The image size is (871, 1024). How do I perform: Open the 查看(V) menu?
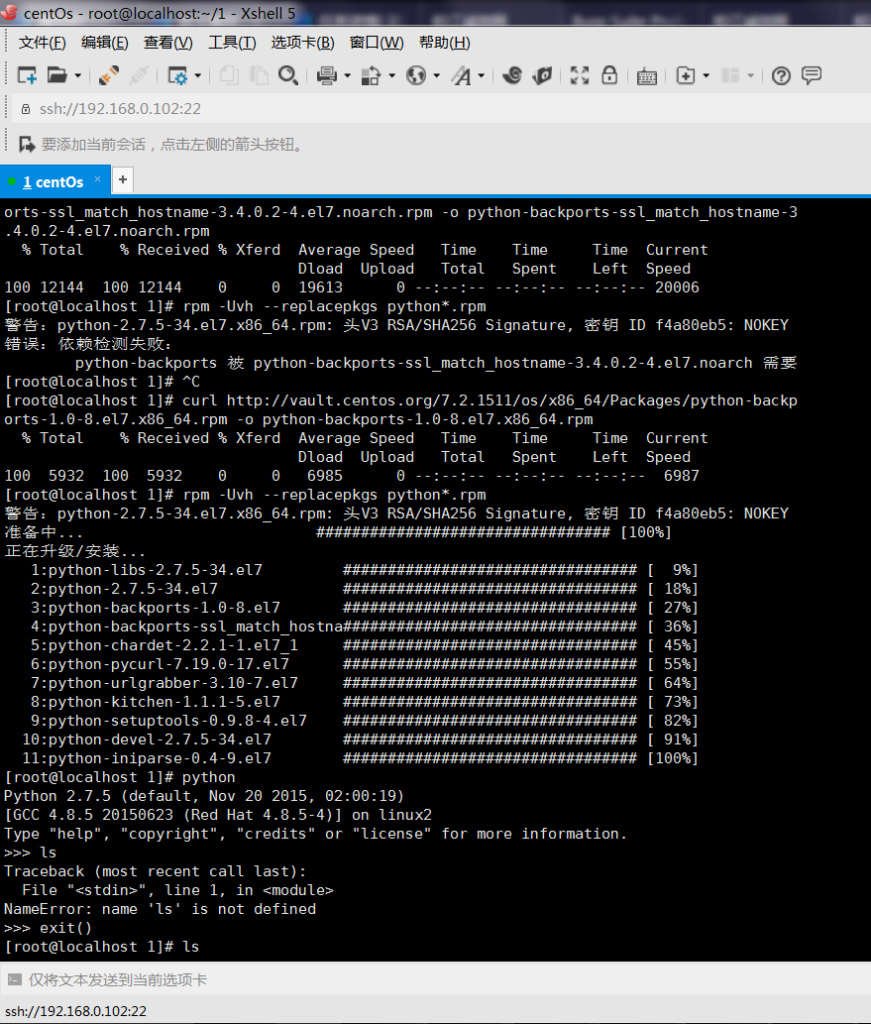point(168,43)
